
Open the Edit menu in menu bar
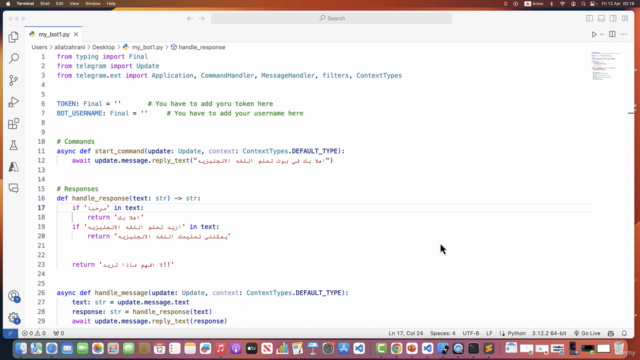[60, 4]
